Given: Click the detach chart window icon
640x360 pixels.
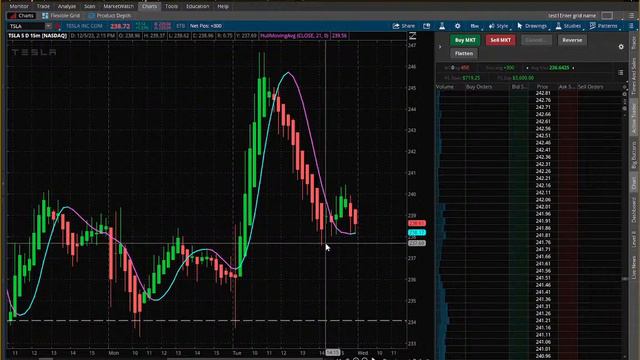Looking at the screenshot, I should tap(427, 26).
